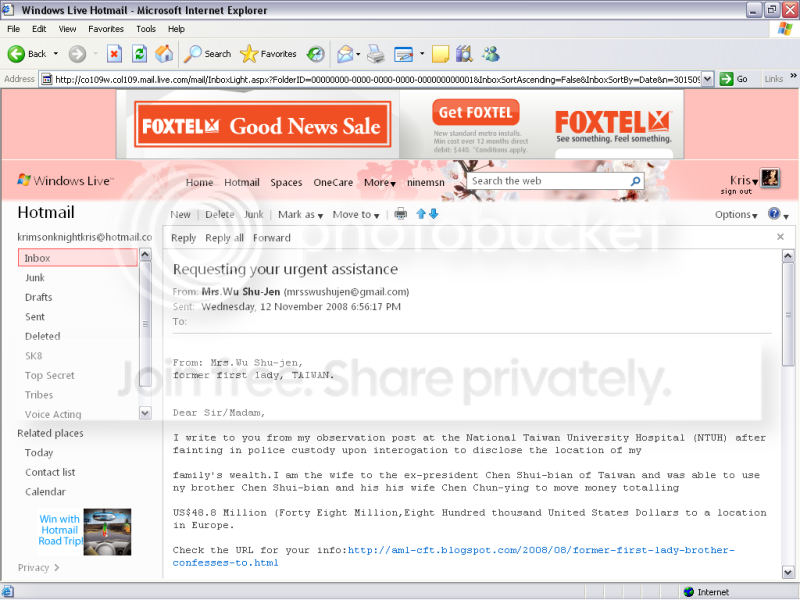Click the green Go arrow button
Image resolution: width=800 pixels, height=600 pixels.
(x=726, y=79)
